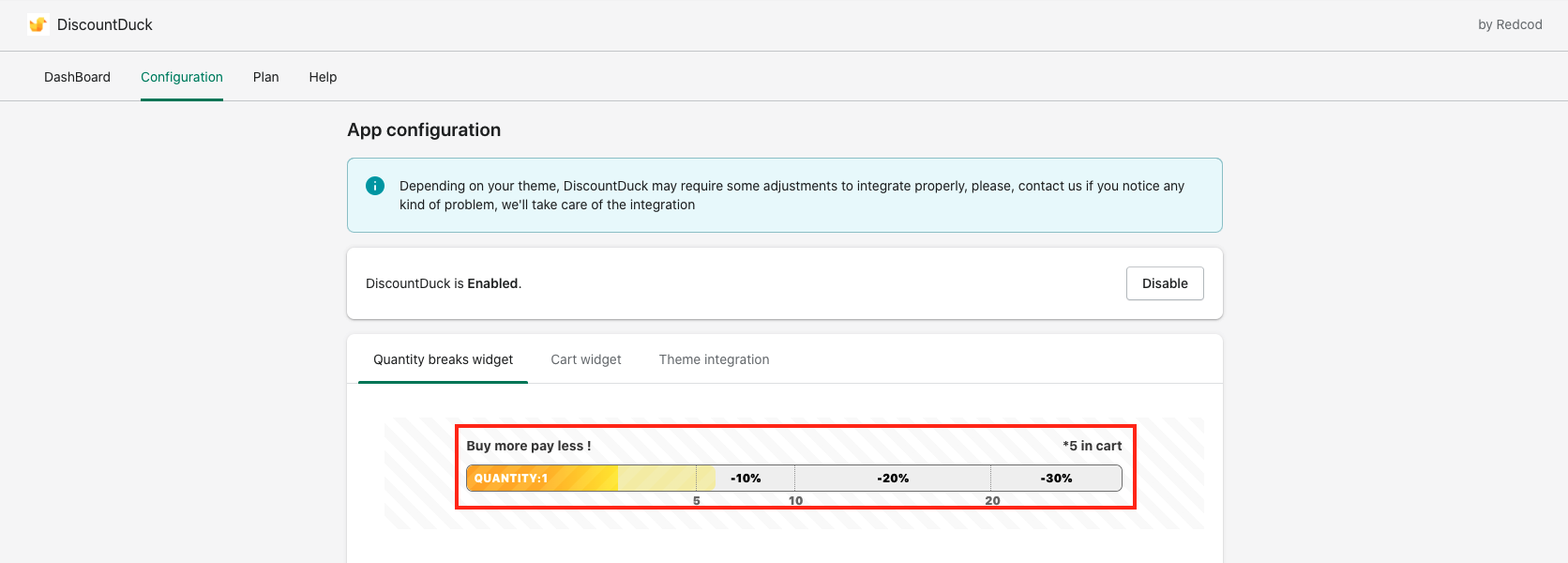1568x563 pixels.
Task: Click the 'by Redcod' credit text
Action: [1510, 24]
